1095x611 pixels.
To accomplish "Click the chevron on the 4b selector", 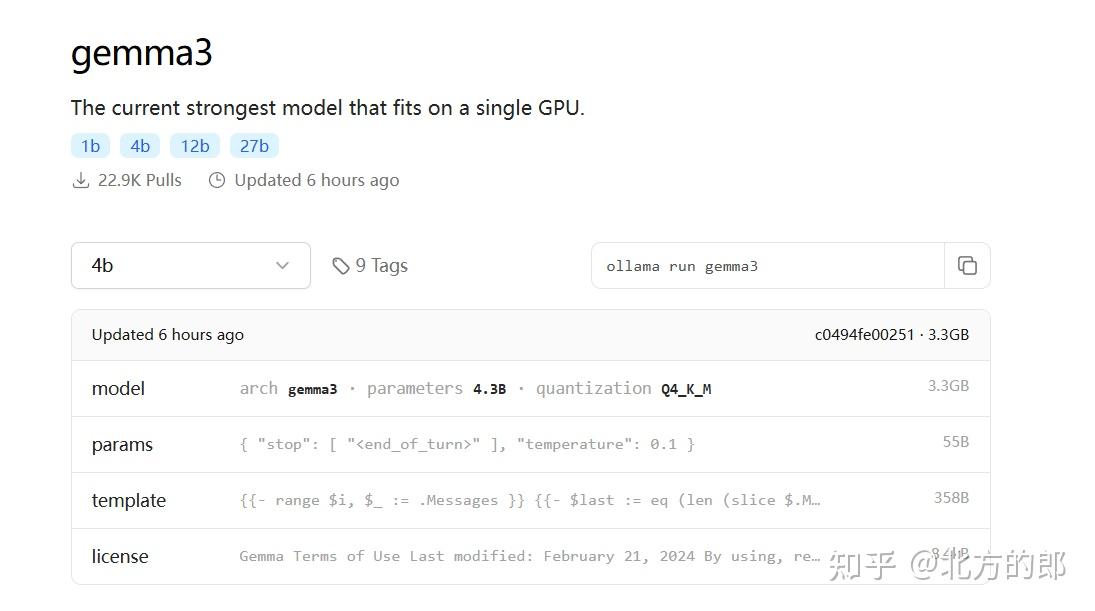I will point(282,265).
